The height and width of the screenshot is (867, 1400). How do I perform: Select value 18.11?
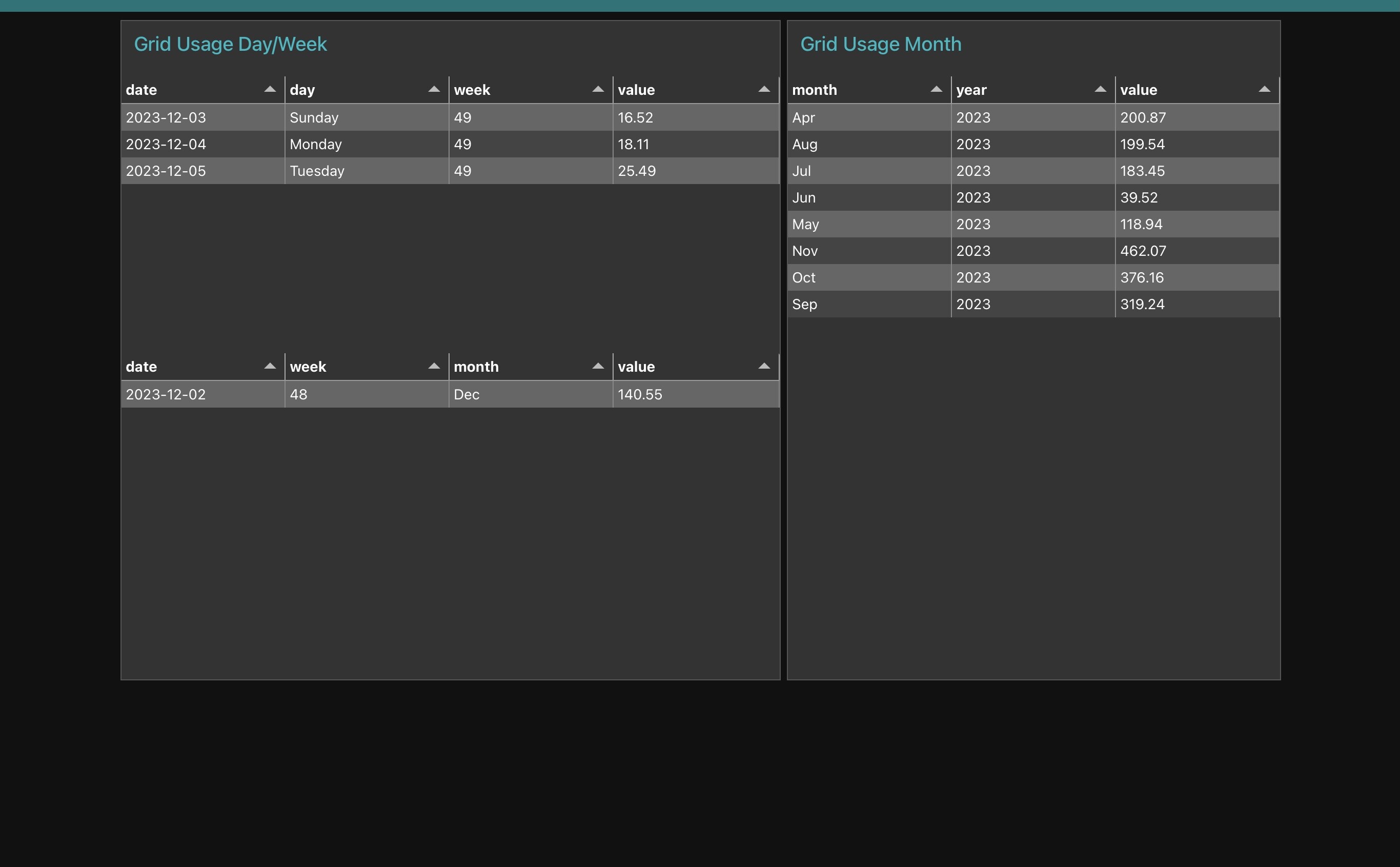pos(696,144)
